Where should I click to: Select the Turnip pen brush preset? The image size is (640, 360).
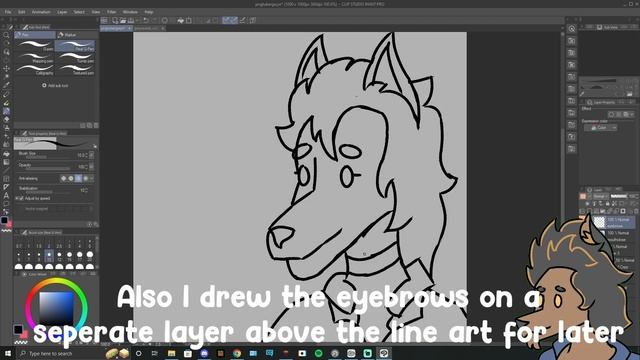[x=76, y=57]
